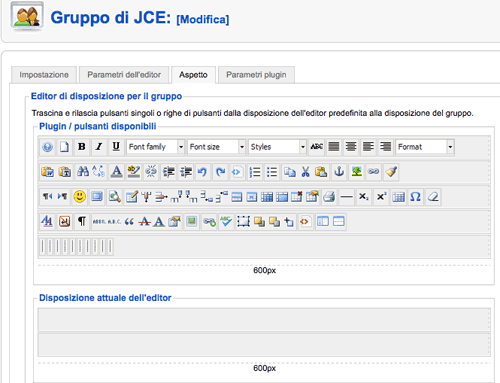Click the Preview magnifier icon

click(x=115, y=197)
